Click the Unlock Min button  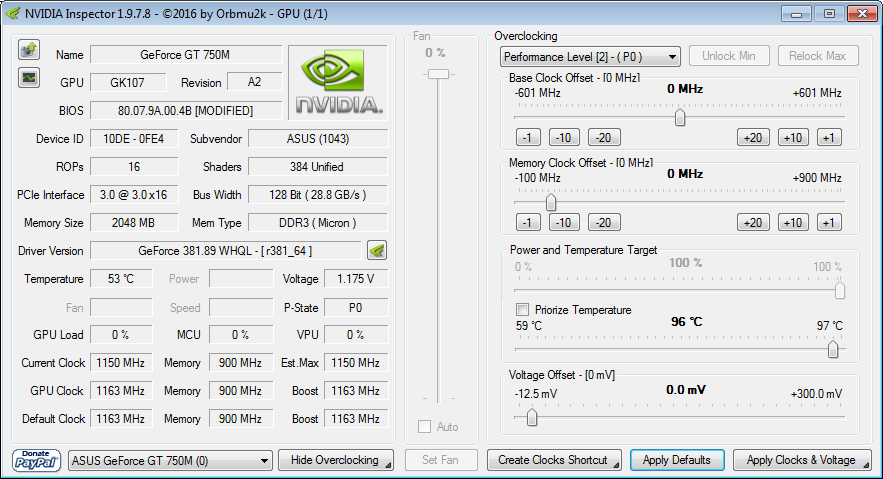(x=729, y=56)
